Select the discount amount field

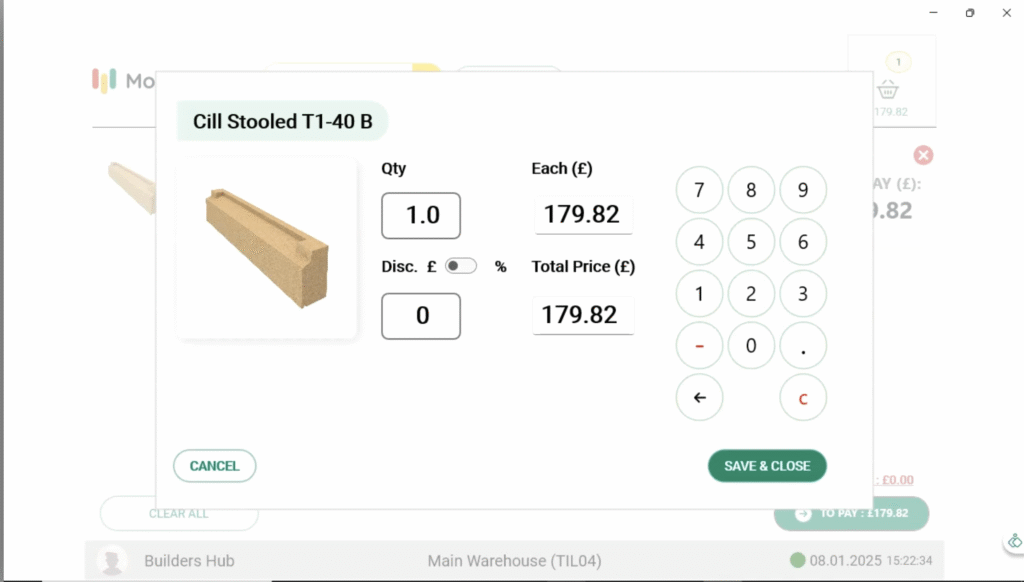[421, 316]
